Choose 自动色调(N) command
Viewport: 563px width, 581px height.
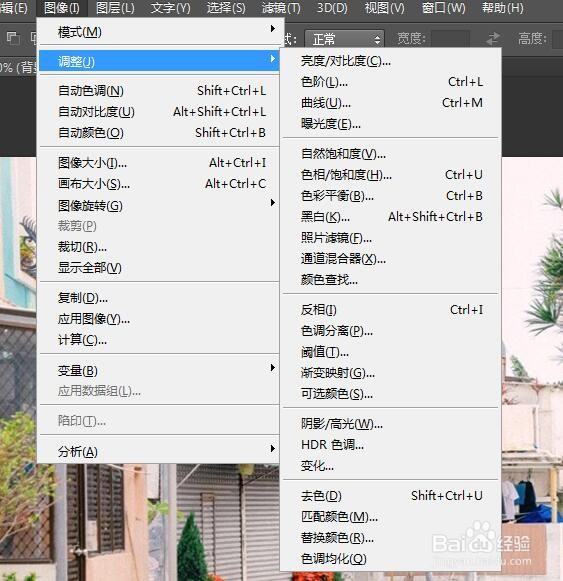click(159, 90)
